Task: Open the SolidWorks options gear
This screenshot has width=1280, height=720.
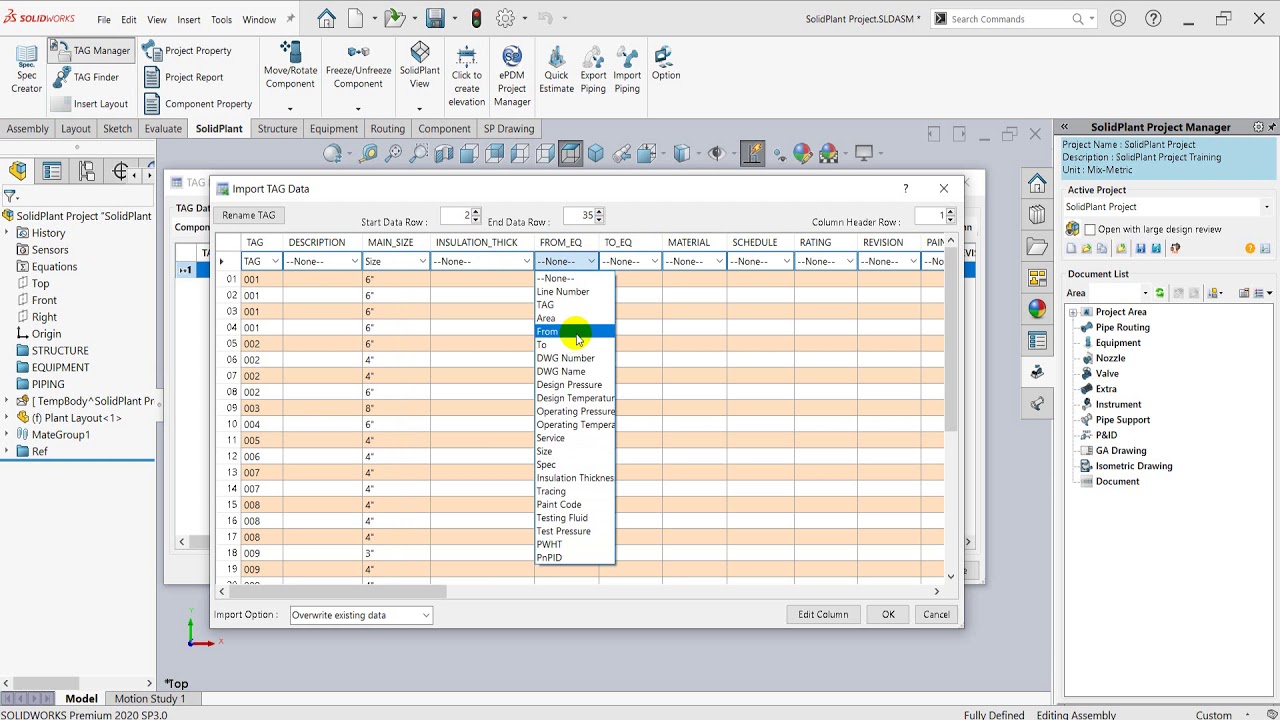Action: pyautogui.click(x=506, y=18)
